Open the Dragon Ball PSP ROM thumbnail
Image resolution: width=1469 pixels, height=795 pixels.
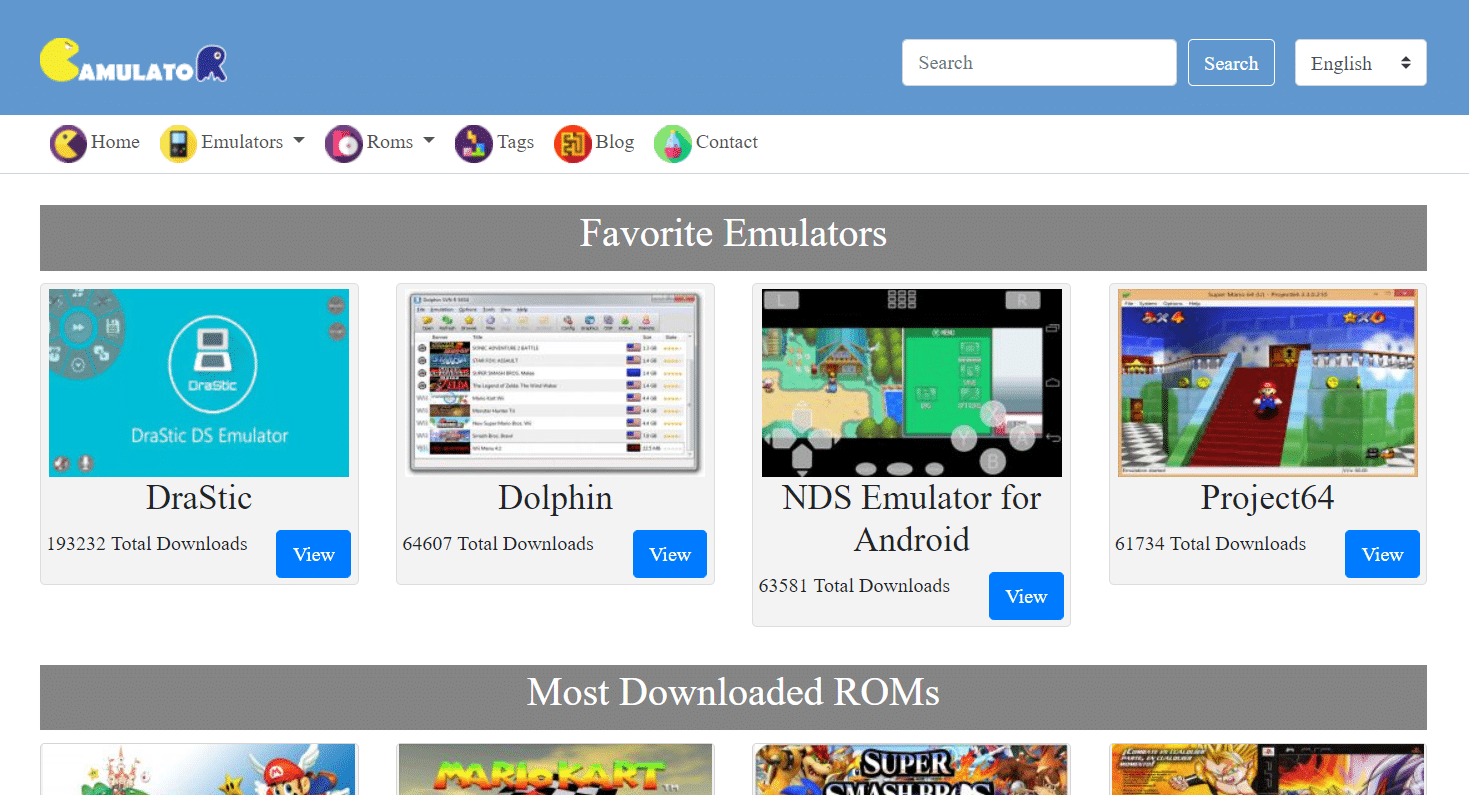1268,769
